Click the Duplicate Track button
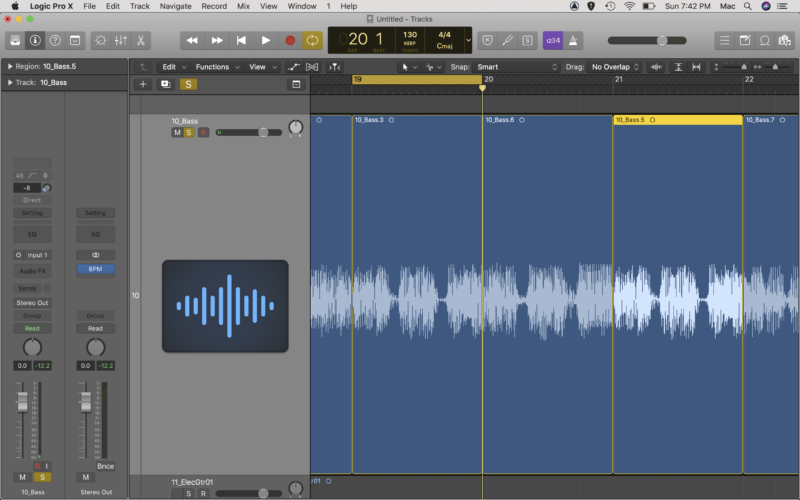The image size is (800, 500). click(x=166, y=84)
